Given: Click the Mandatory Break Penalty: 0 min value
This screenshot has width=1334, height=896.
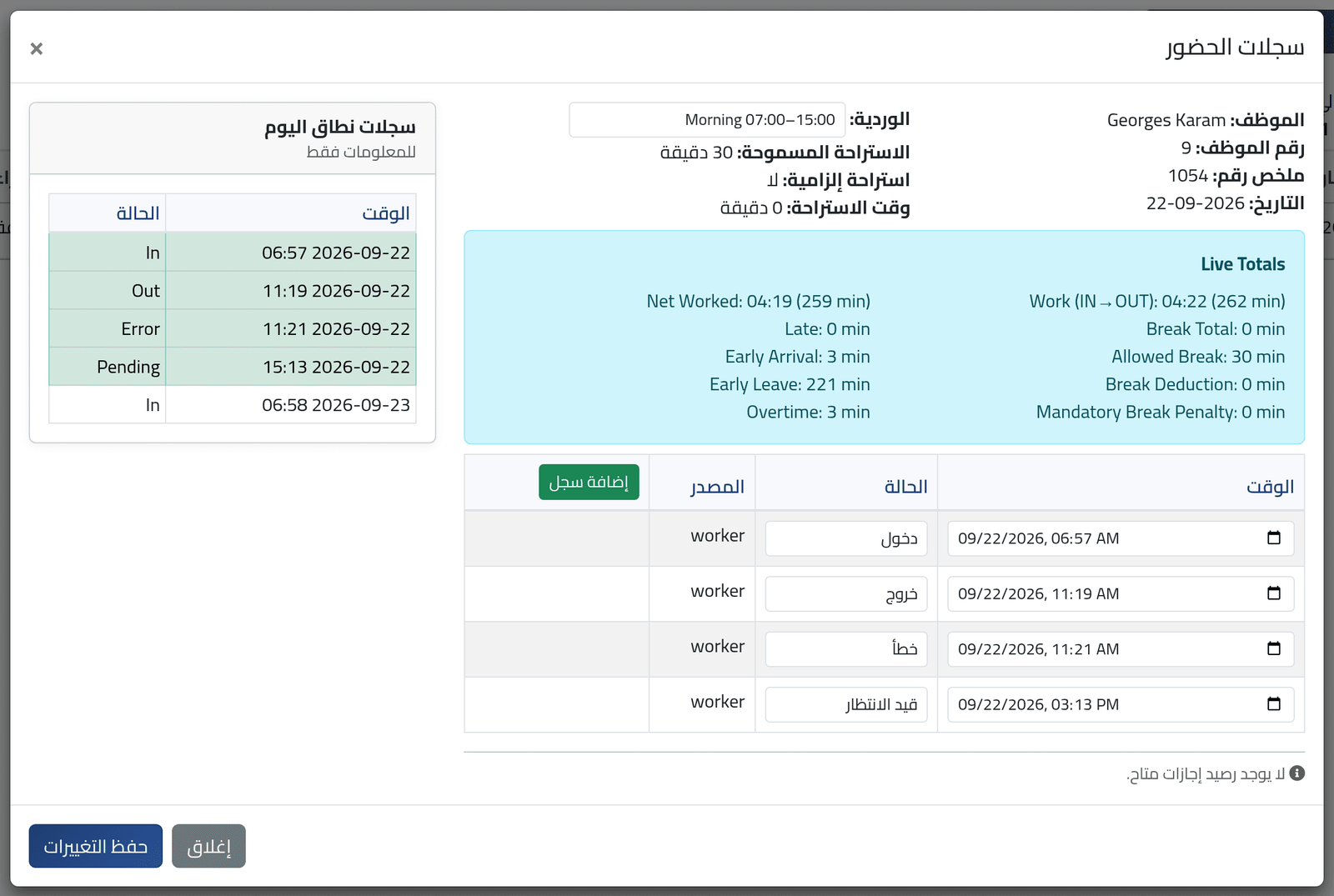Looking at the screenshot, I should [x=1161, y=412].
